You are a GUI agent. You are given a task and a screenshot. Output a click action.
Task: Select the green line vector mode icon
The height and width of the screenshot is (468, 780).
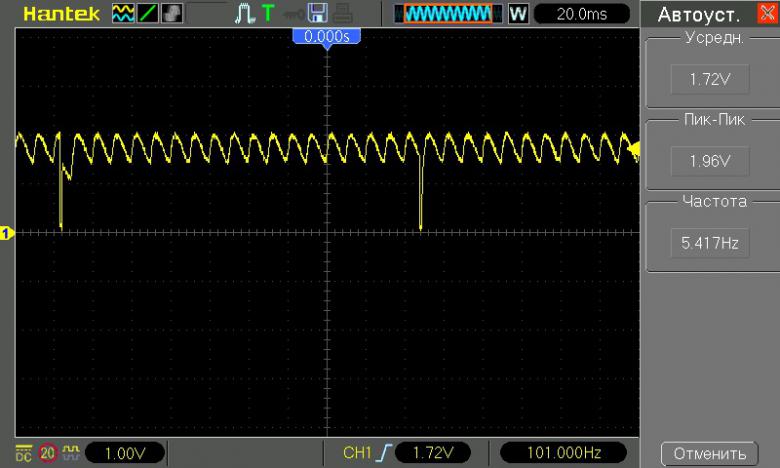[147, 13]
